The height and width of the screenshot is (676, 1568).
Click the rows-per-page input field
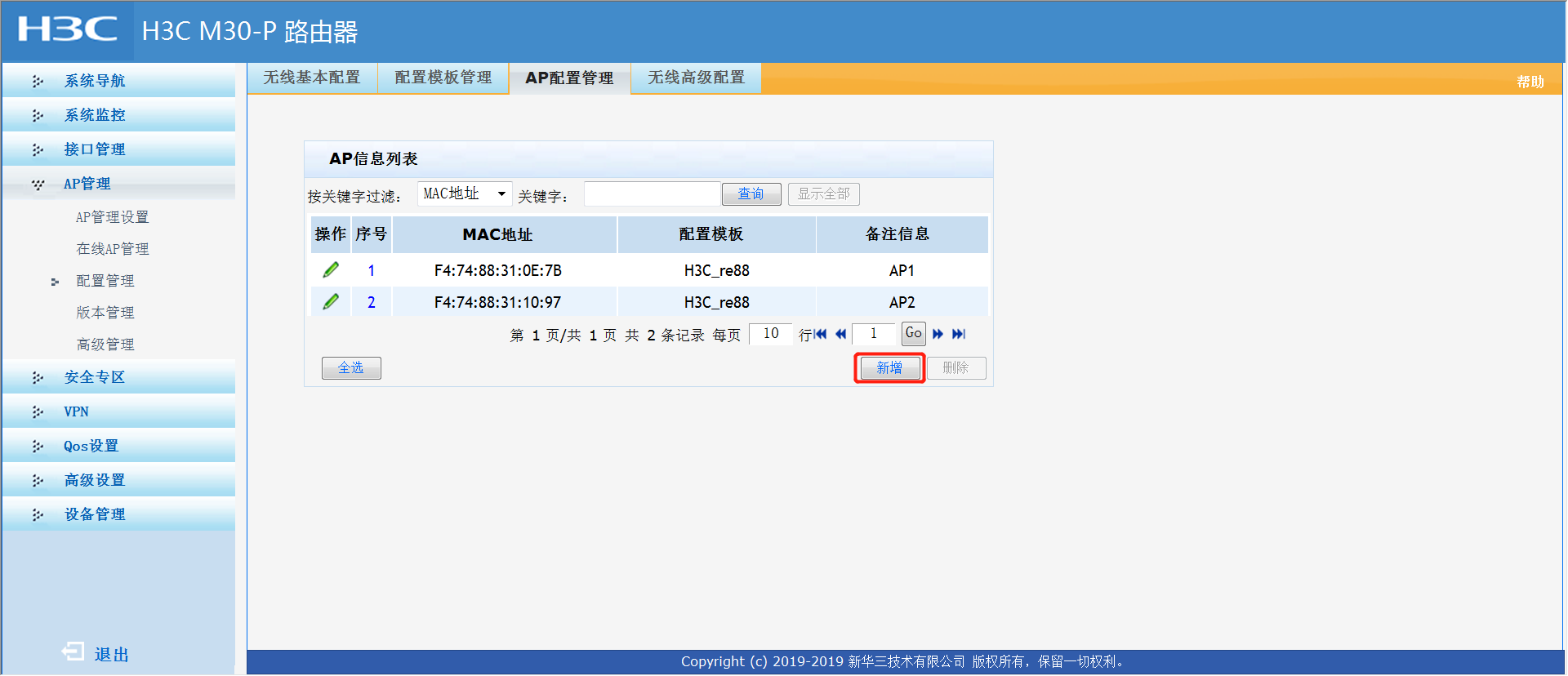(771, 333)
